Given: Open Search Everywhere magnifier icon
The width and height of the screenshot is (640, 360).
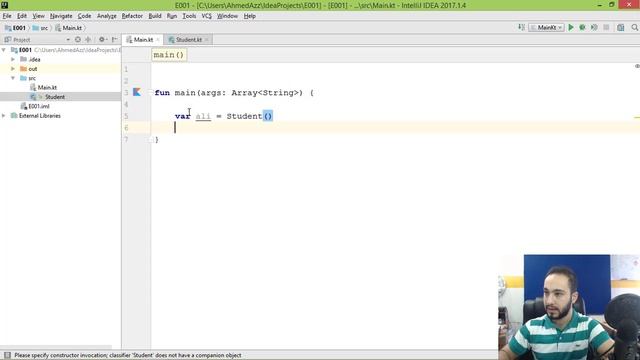Looking at the screenshot, I should (634, 27).
